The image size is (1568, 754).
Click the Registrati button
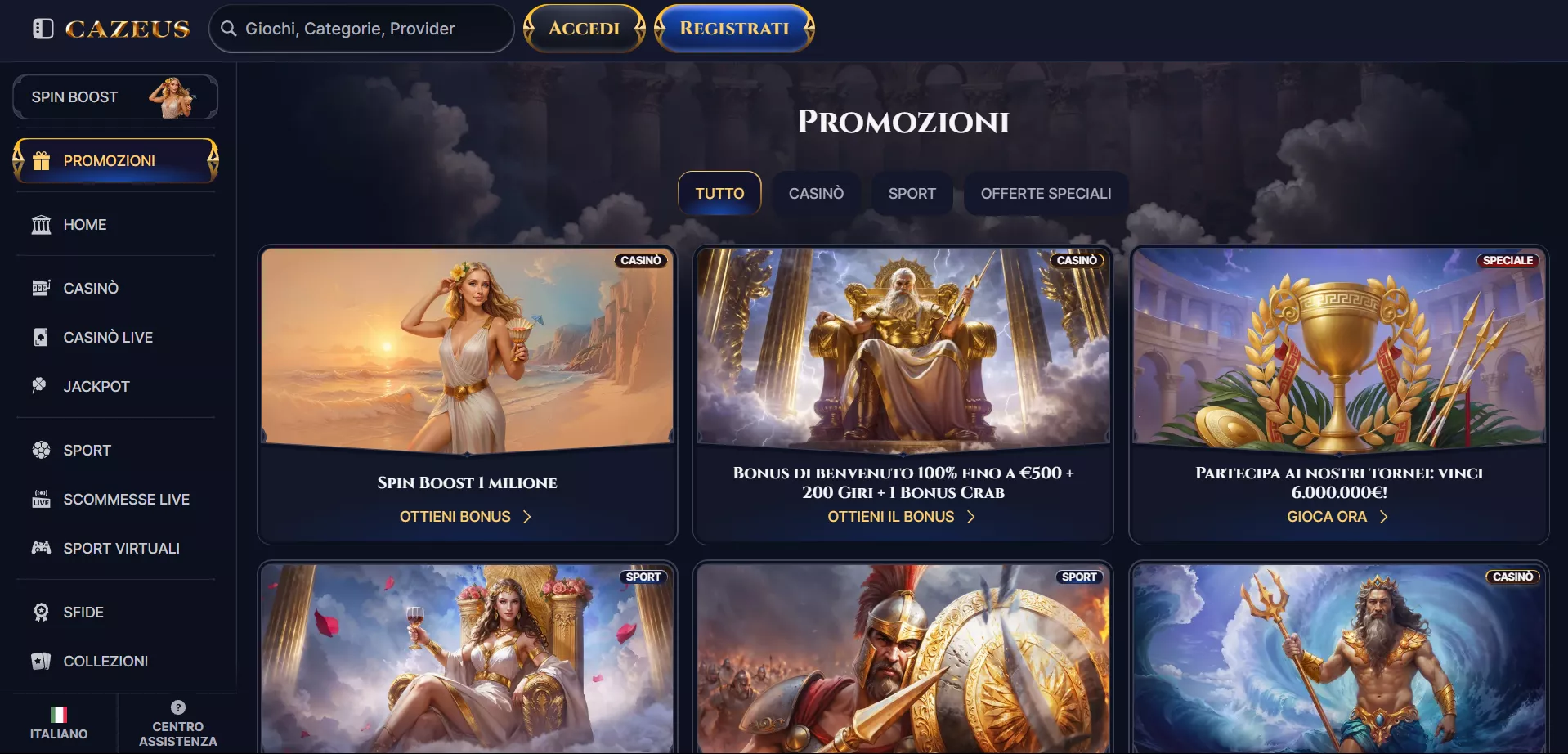tap(734, 29)
